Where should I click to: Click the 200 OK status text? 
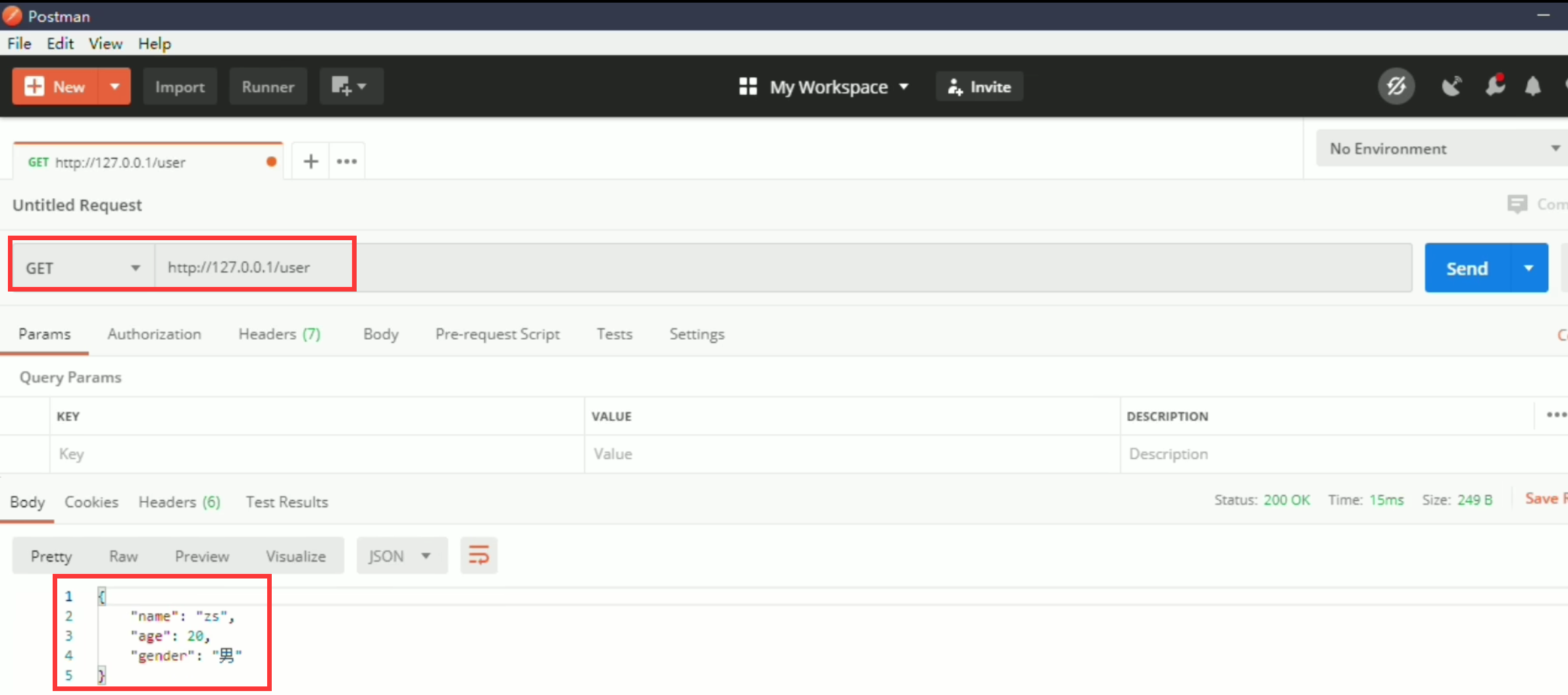(x=1286, y=500)
